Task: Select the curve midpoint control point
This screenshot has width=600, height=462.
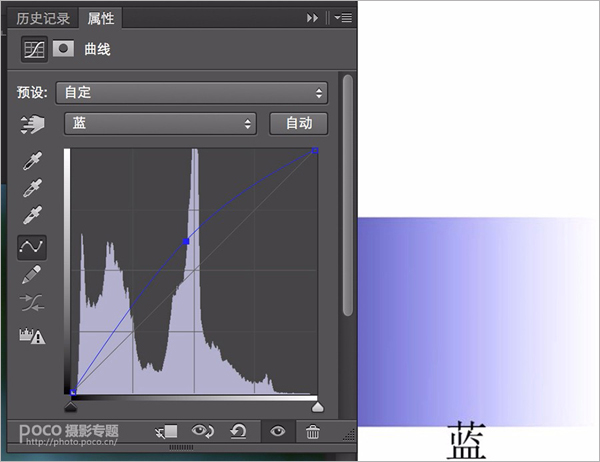Action: coord(186,242)
